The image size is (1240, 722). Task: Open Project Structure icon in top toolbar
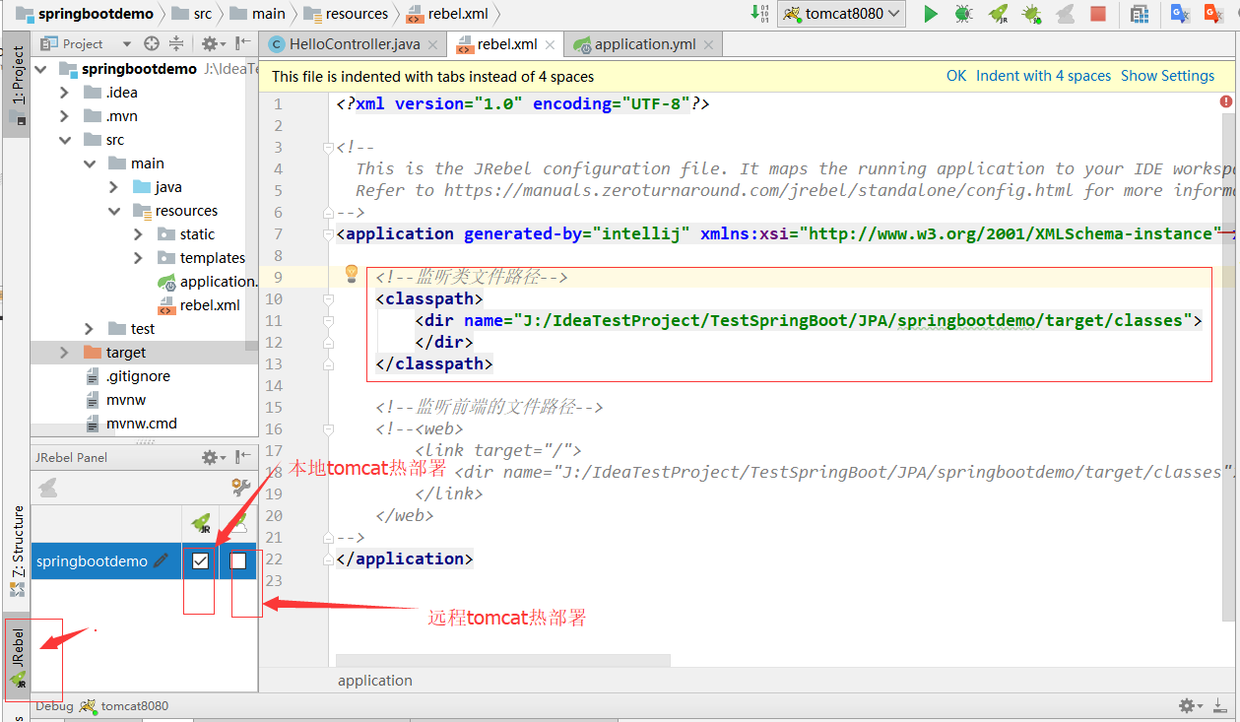coord(1139,14)
